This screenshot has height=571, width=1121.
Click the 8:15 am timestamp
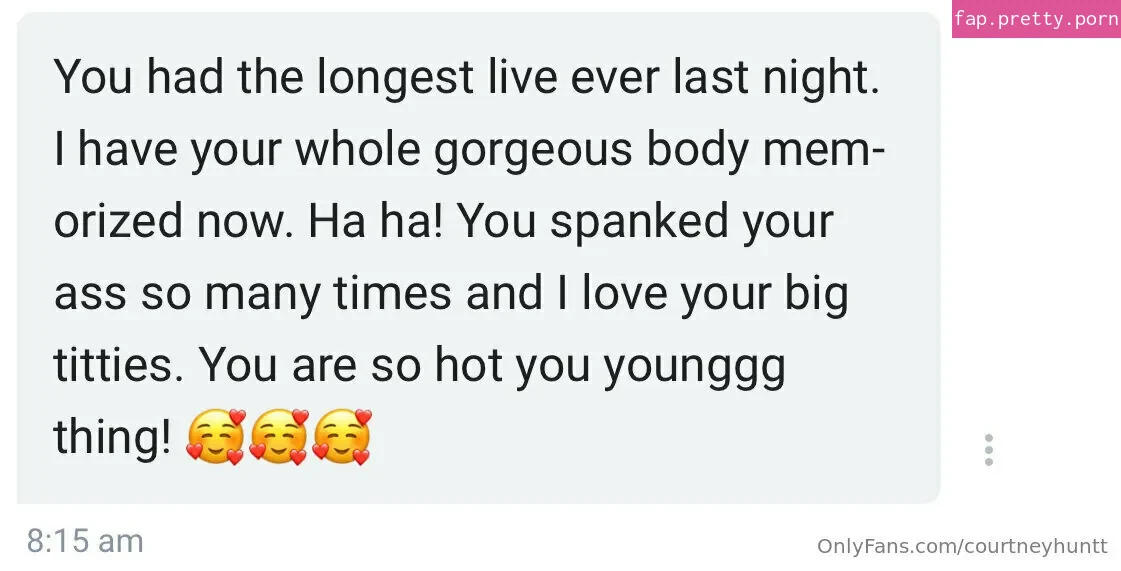(85, 541)
